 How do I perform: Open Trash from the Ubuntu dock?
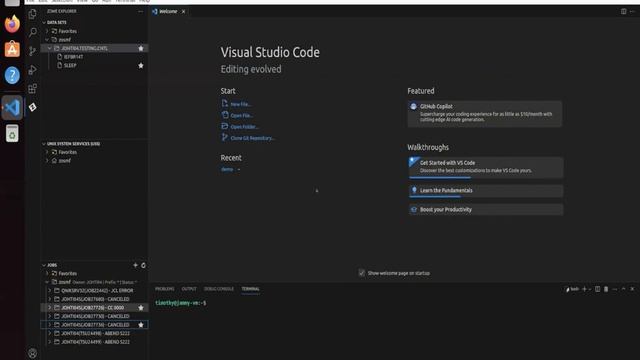[12, 133]
